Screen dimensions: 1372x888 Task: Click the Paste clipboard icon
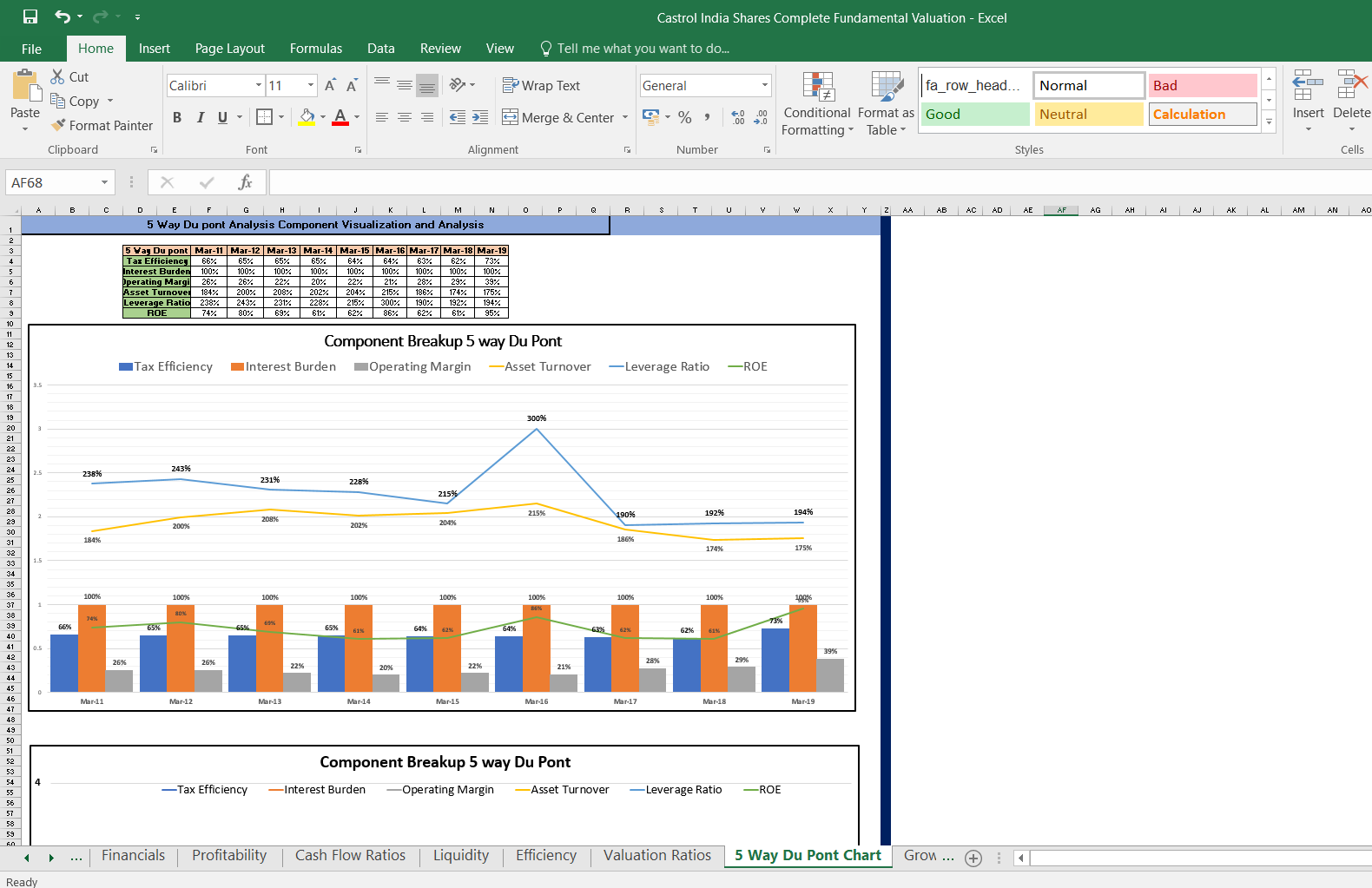[25, 87]
